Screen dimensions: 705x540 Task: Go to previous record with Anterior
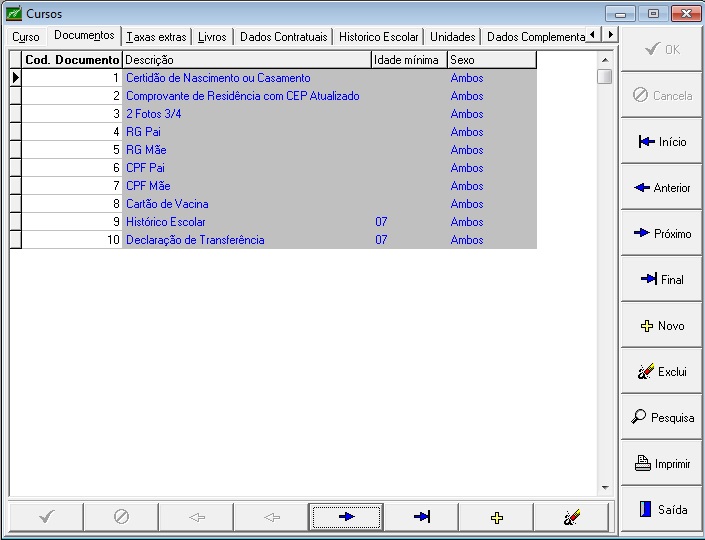(x=662, y=188)
